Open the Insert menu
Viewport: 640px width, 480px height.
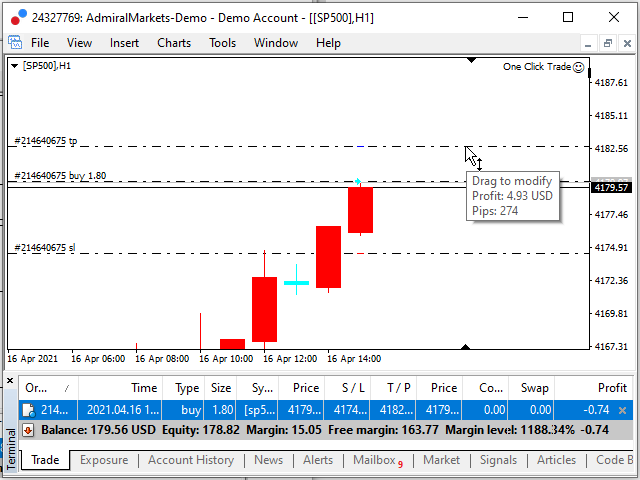click(x=124, y=43)
